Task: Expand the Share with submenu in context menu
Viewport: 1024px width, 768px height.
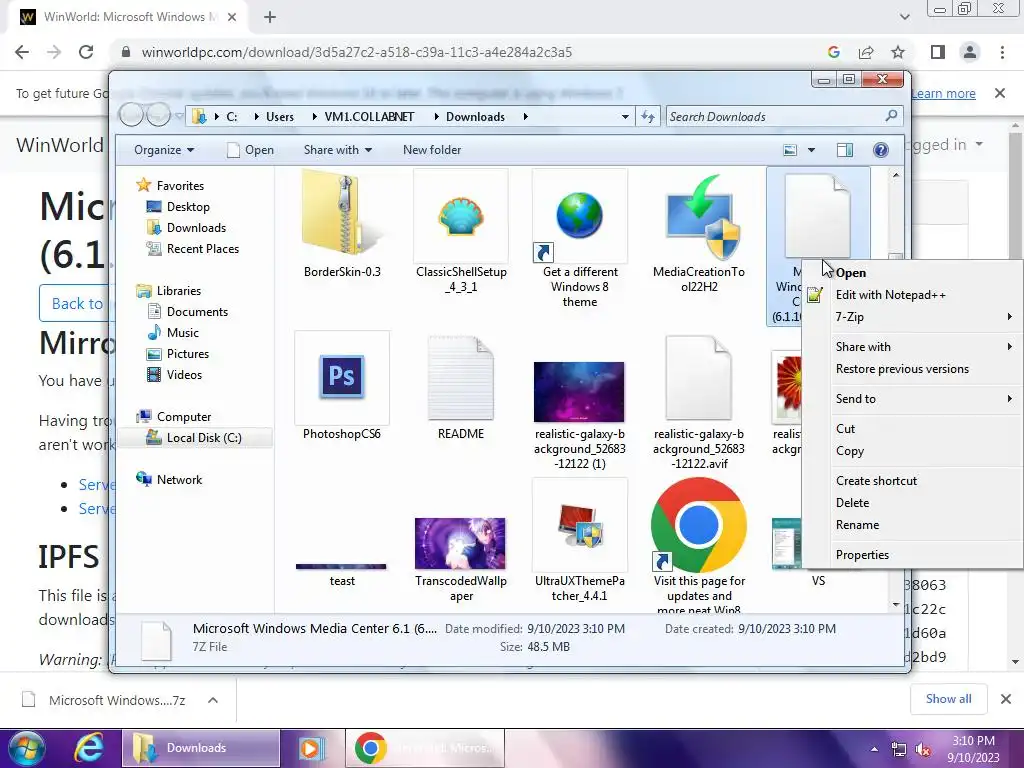Action: [x=912, y=347]
